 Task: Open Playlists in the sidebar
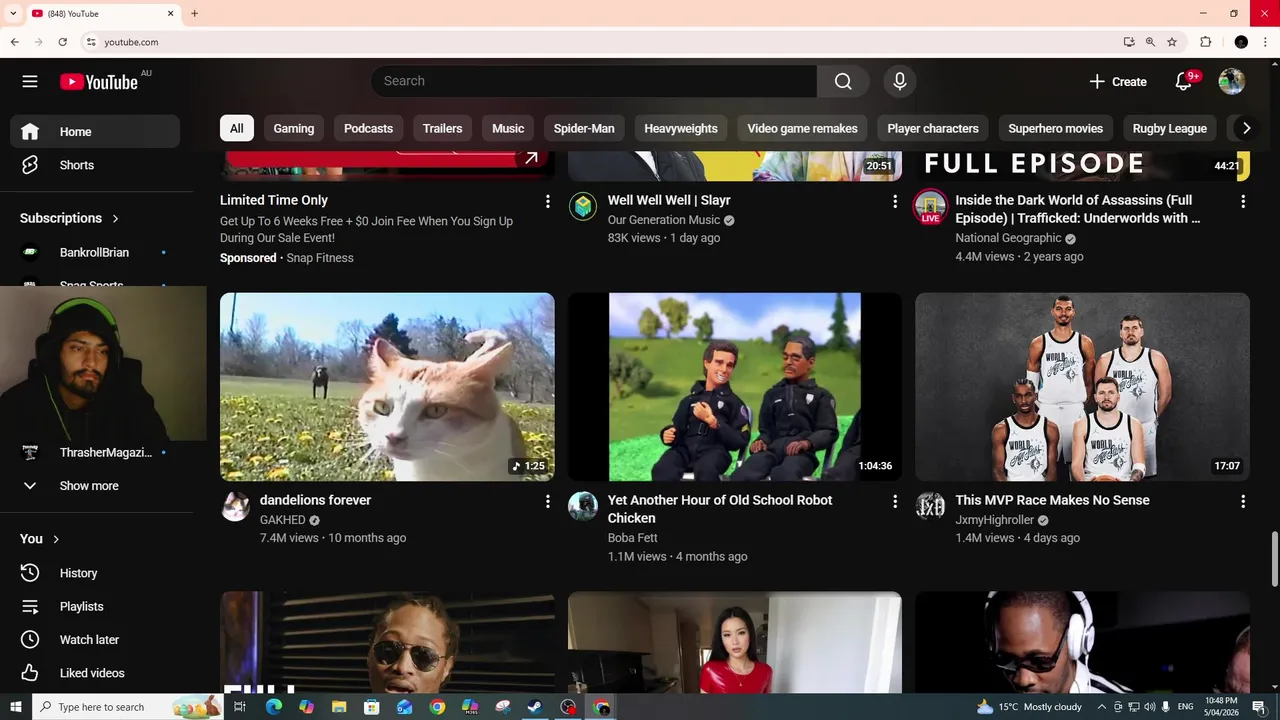coord(95,606)
